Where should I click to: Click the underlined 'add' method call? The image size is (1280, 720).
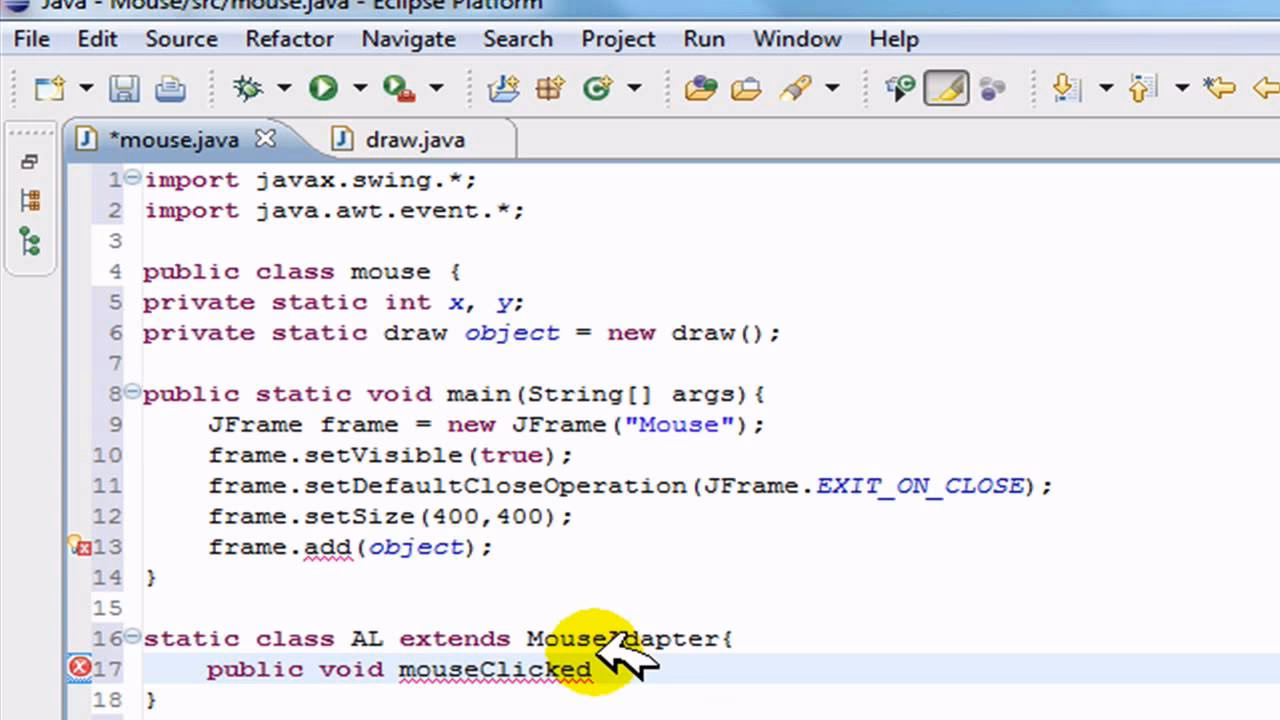pos(328,547)
